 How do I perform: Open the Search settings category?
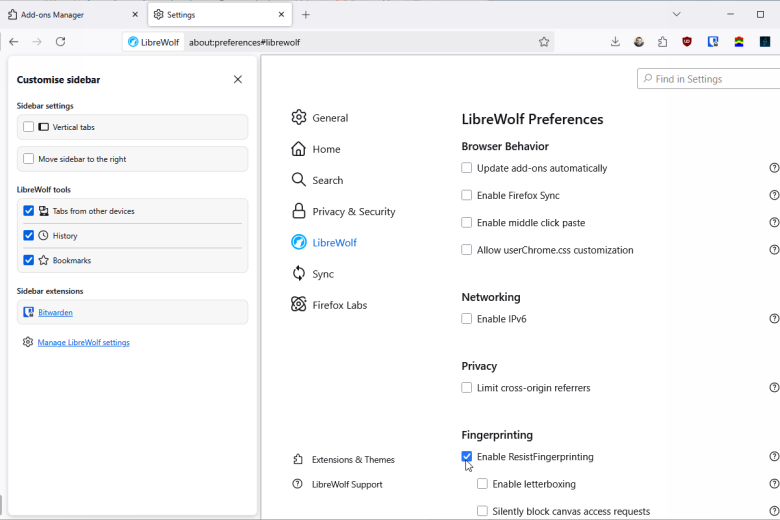317,180
